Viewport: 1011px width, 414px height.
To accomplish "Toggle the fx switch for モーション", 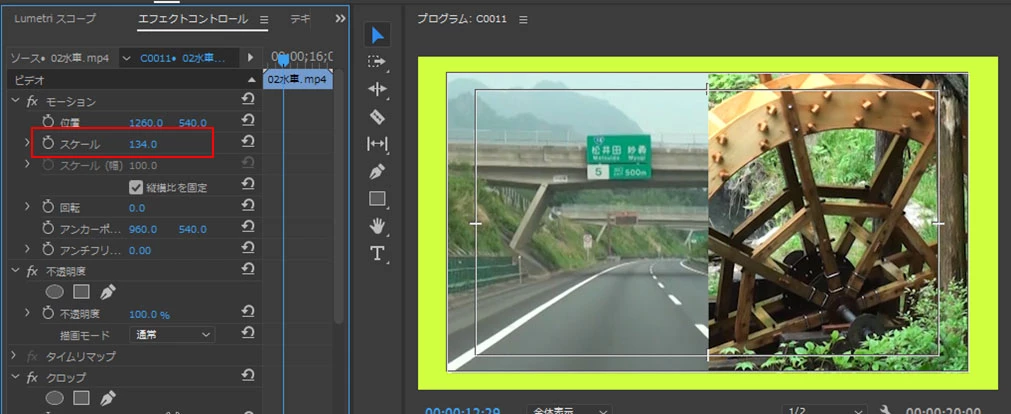I will tap(32, 101).
